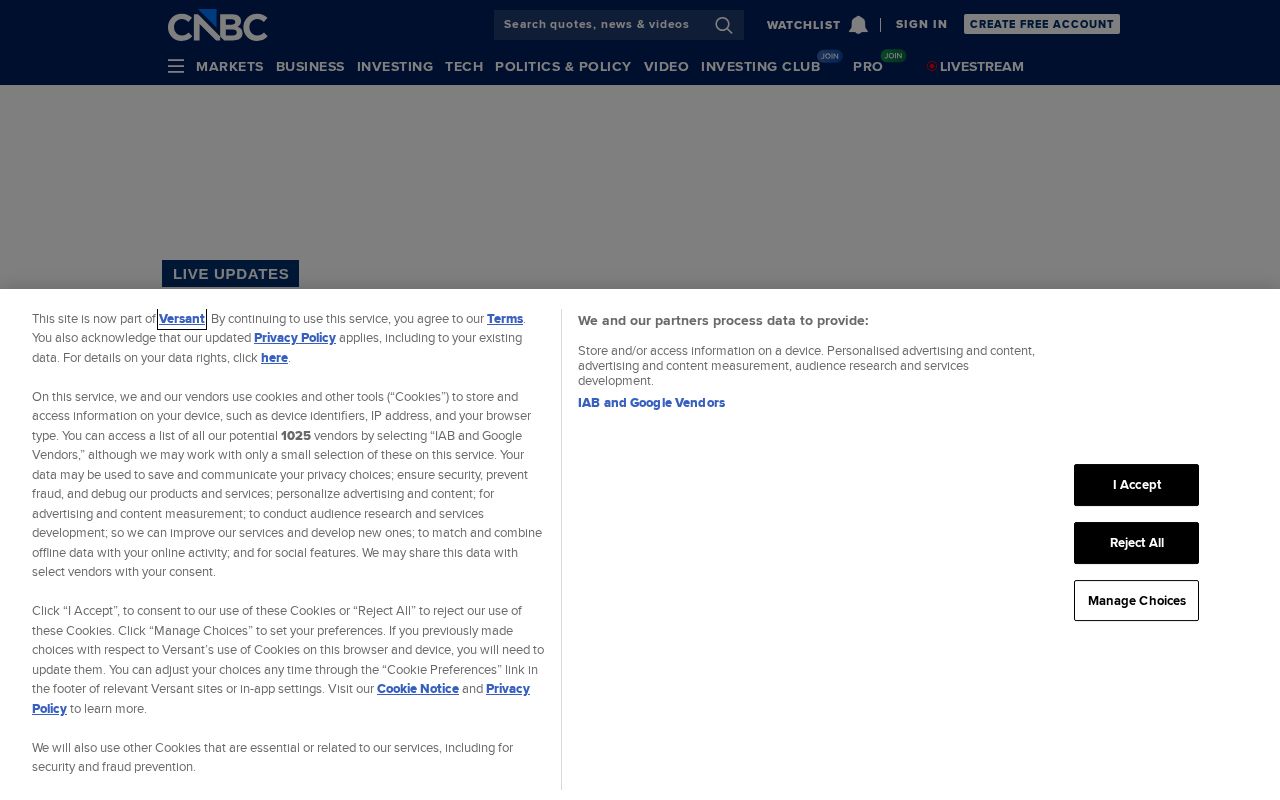Open the Business menu
Image resolution: width=1280 pixels, height=800 pixels.
tap(310, 66)
